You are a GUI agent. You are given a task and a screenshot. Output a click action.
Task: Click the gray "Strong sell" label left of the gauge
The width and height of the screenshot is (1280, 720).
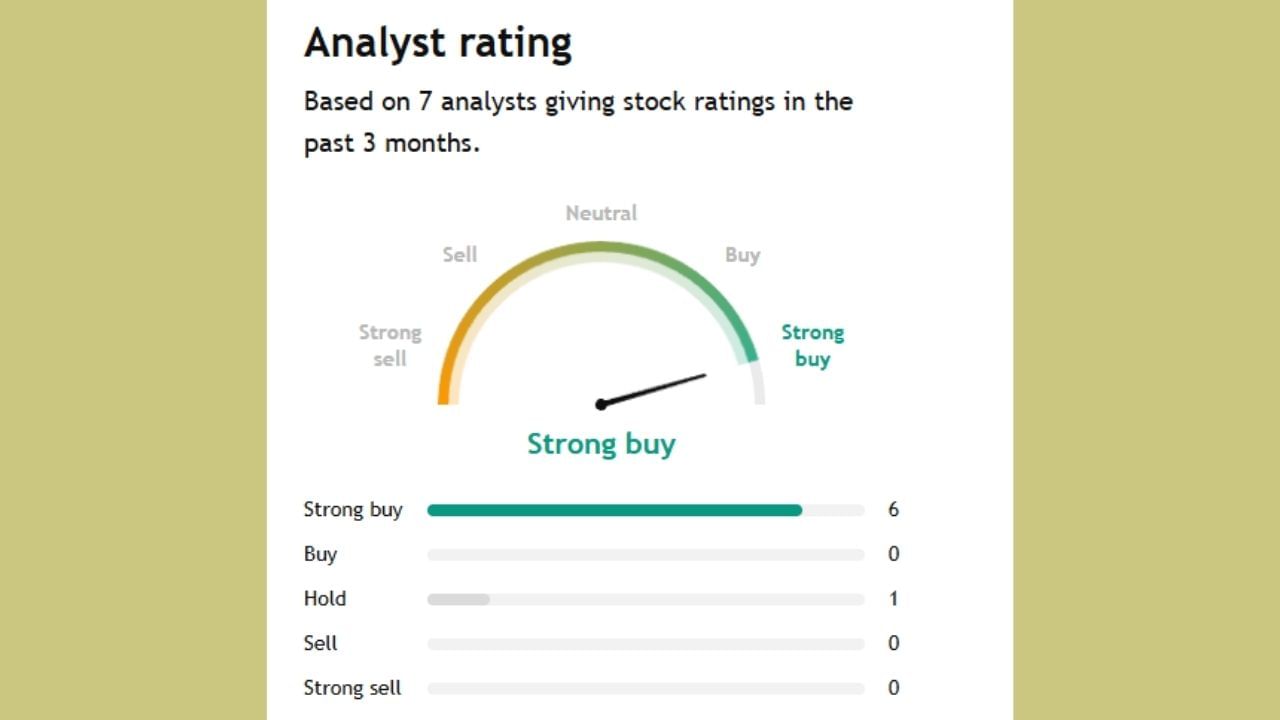(x=390, y=345)
